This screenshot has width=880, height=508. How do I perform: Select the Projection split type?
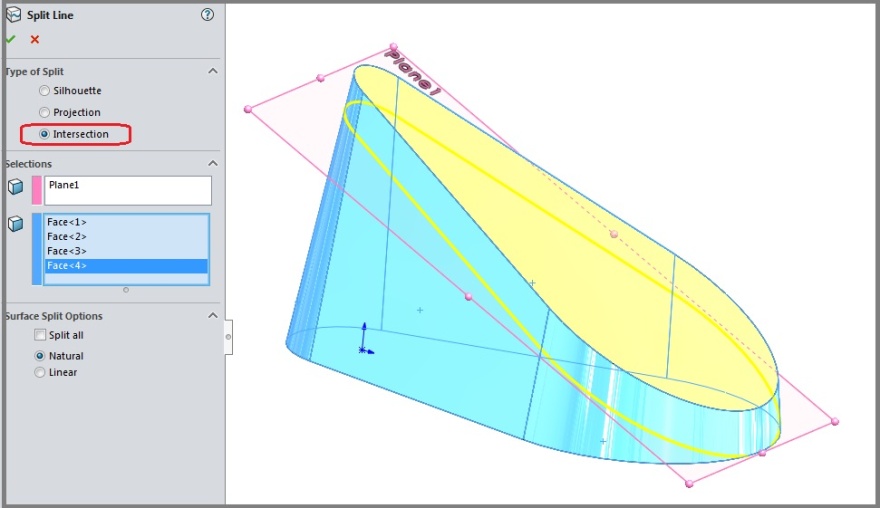44,112
